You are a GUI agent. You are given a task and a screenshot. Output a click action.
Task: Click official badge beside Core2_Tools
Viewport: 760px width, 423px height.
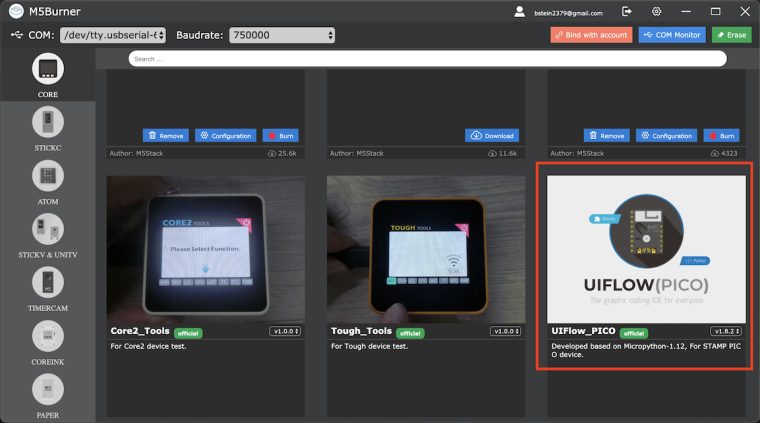click(x=188, y=333)
